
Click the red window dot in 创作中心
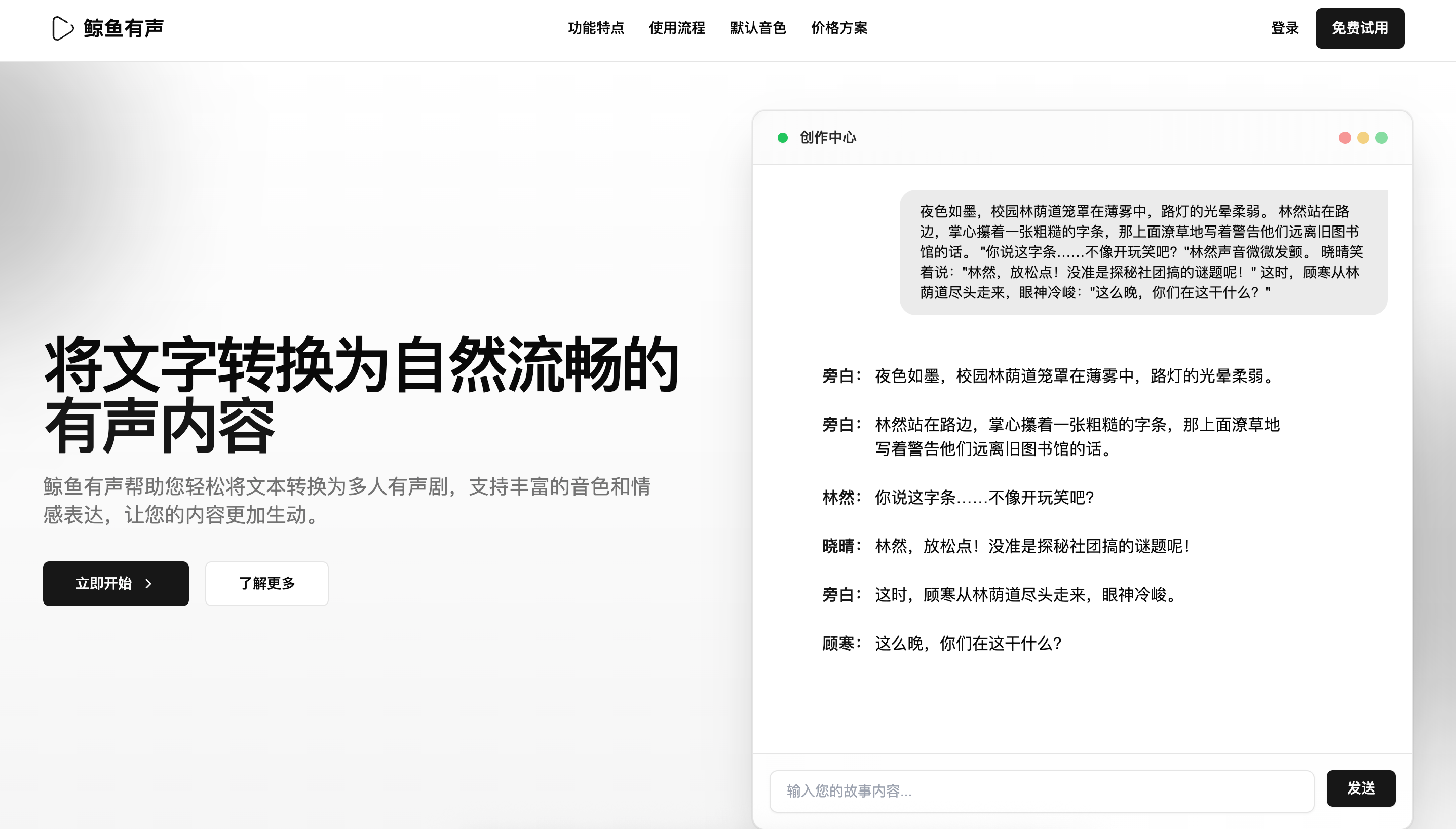1345,138
